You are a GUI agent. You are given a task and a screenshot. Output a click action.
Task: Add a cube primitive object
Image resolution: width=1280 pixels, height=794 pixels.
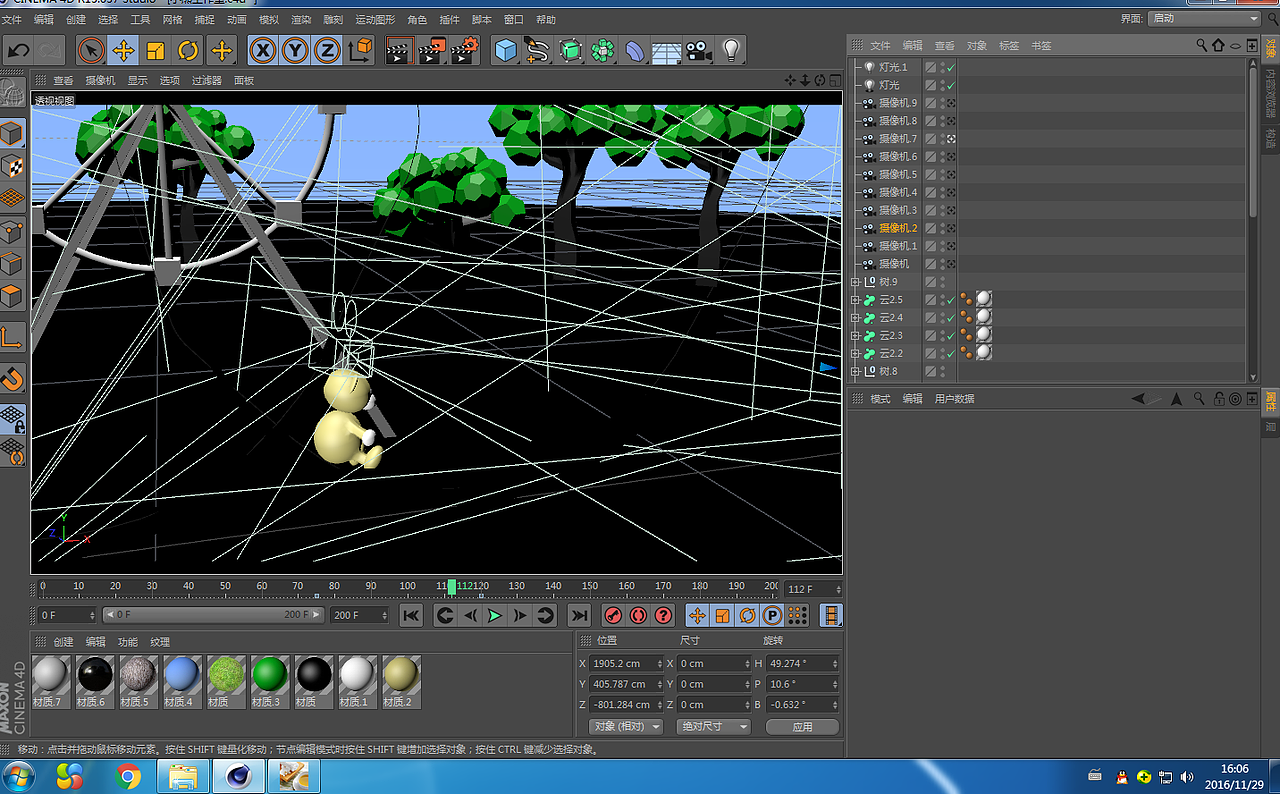pos(507,50)
